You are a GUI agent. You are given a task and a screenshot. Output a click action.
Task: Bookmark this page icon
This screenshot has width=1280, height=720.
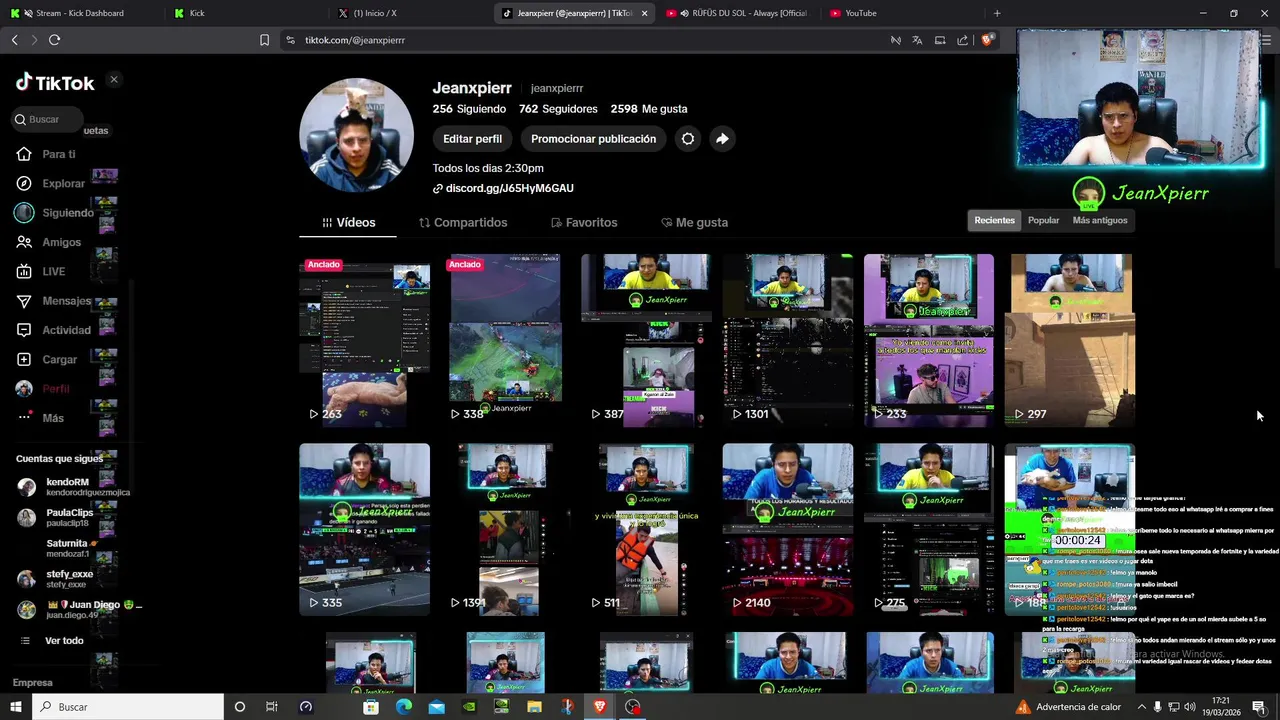[x=264, y=40]
